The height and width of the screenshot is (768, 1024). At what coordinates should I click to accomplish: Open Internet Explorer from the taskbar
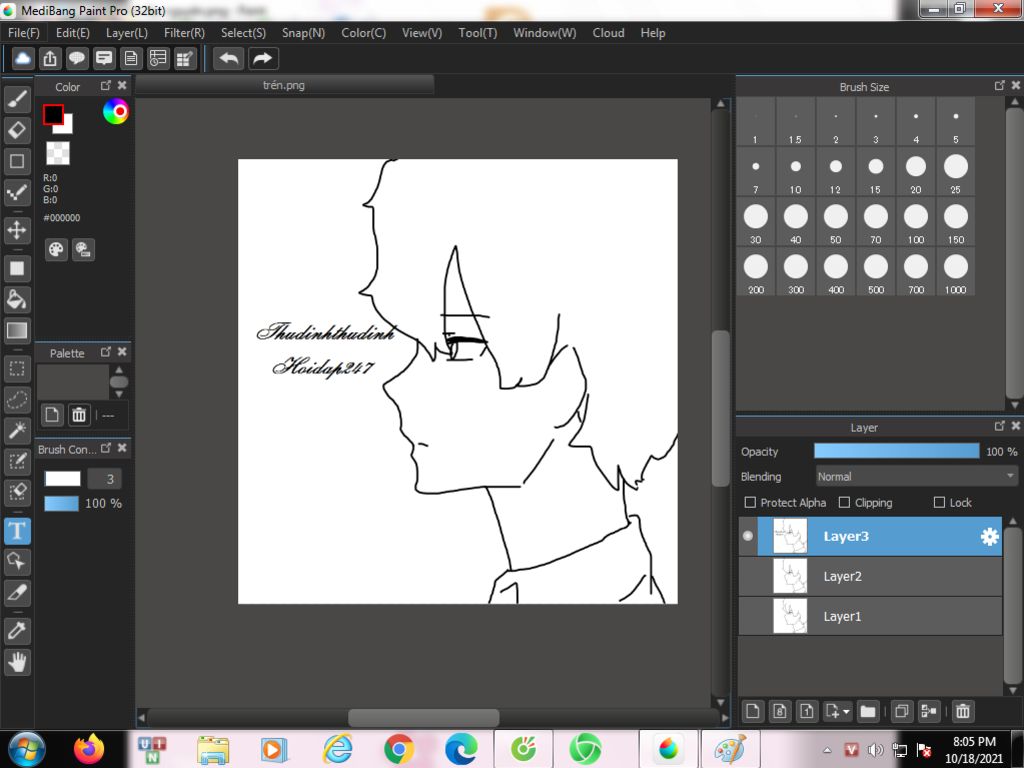[x=338, y=749]
